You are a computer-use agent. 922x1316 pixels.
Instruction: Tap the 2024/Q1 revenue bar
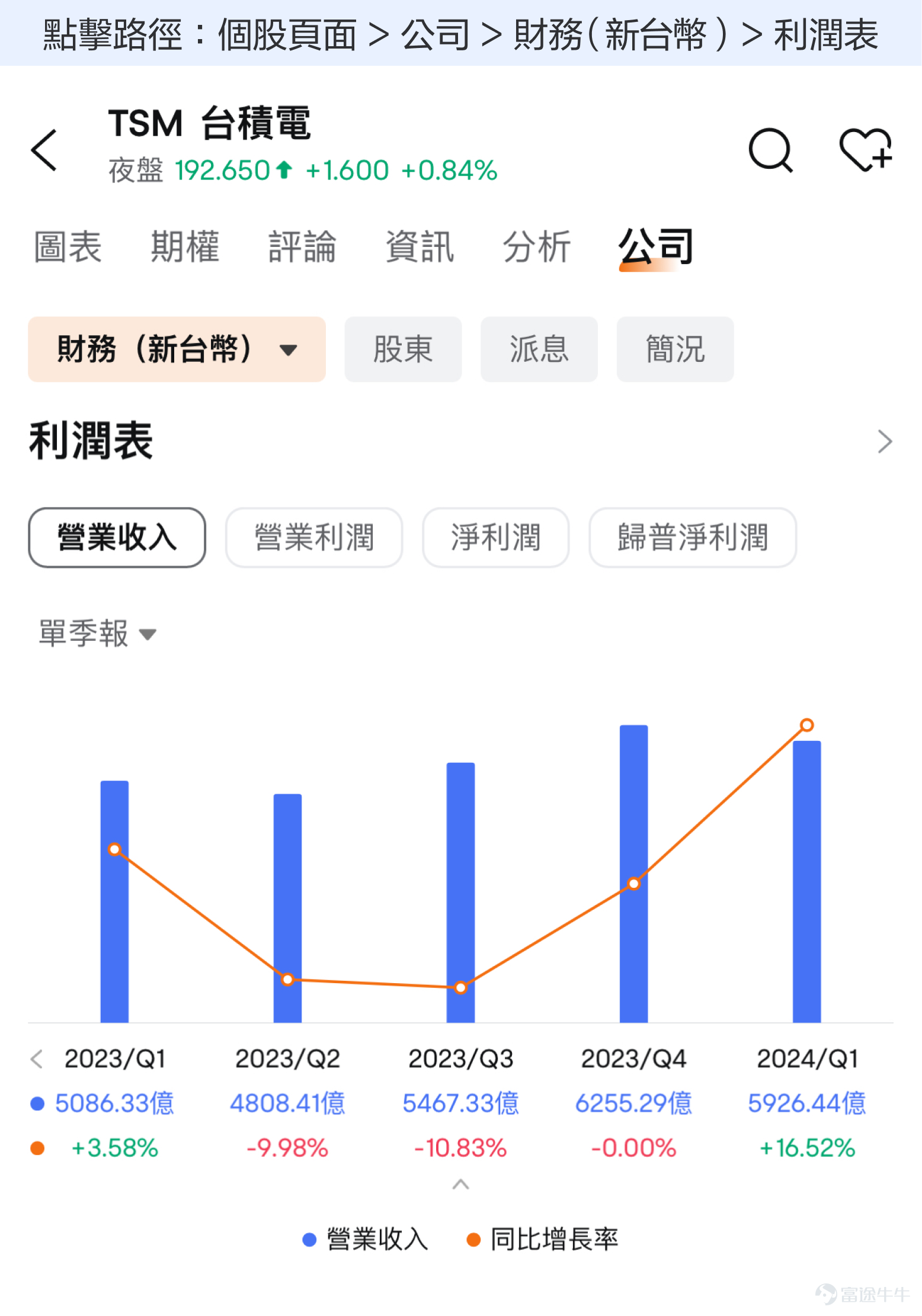[x=806, y=881]
